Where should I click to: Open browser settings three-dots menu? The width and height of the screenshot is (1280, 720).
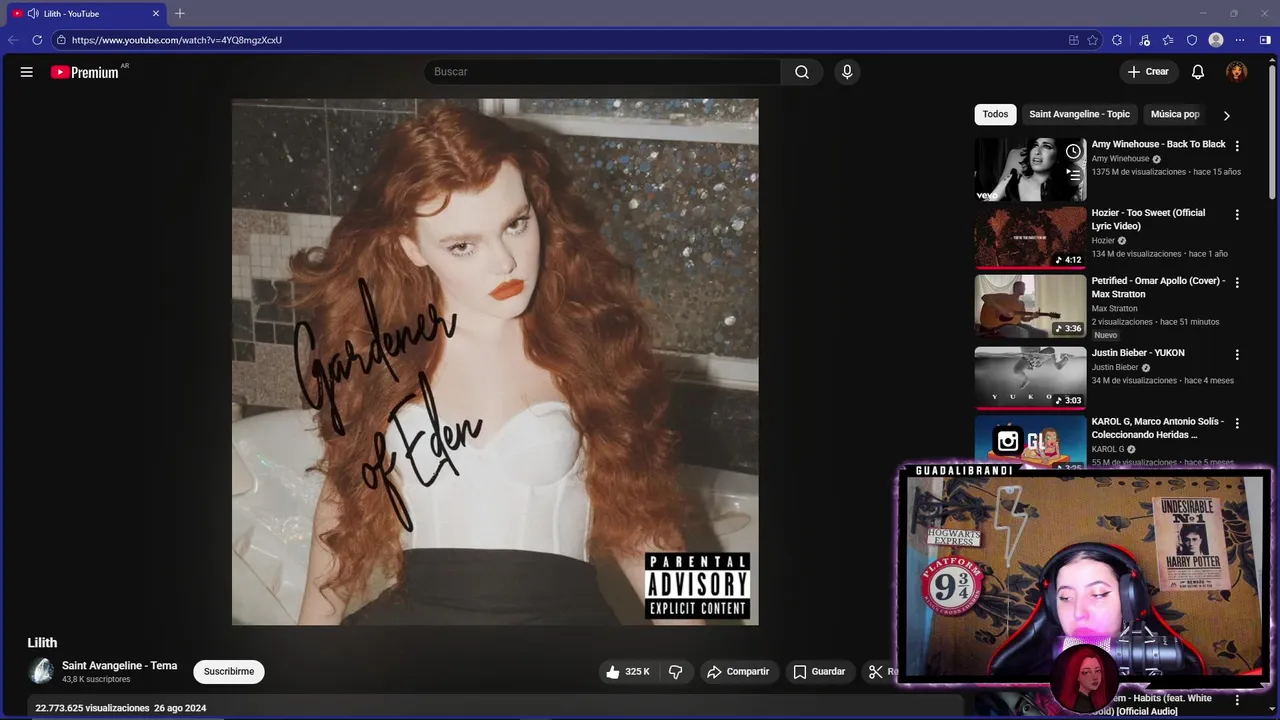coord(1240,40)
